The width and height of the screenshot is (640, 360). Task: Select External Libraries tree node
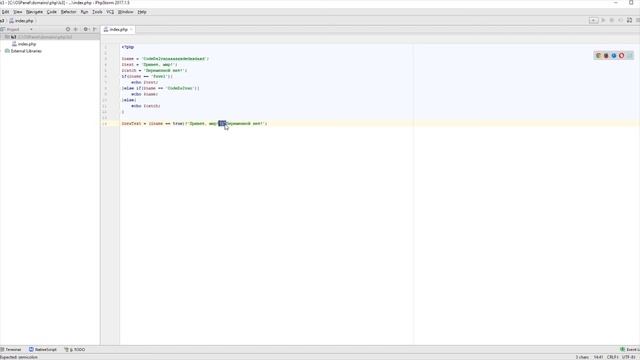pyautogui.click(x=23, y=51)
